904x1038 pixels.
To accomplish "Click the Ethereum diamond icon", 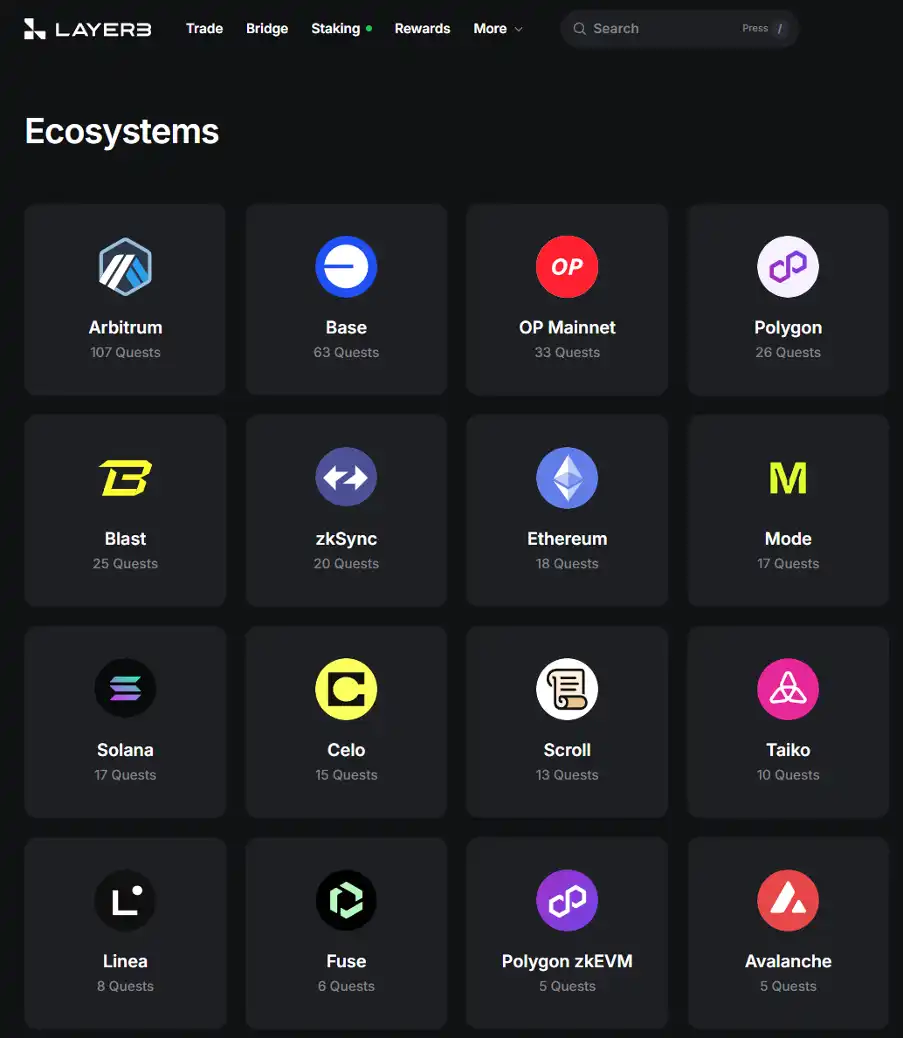I will (567, 477).
